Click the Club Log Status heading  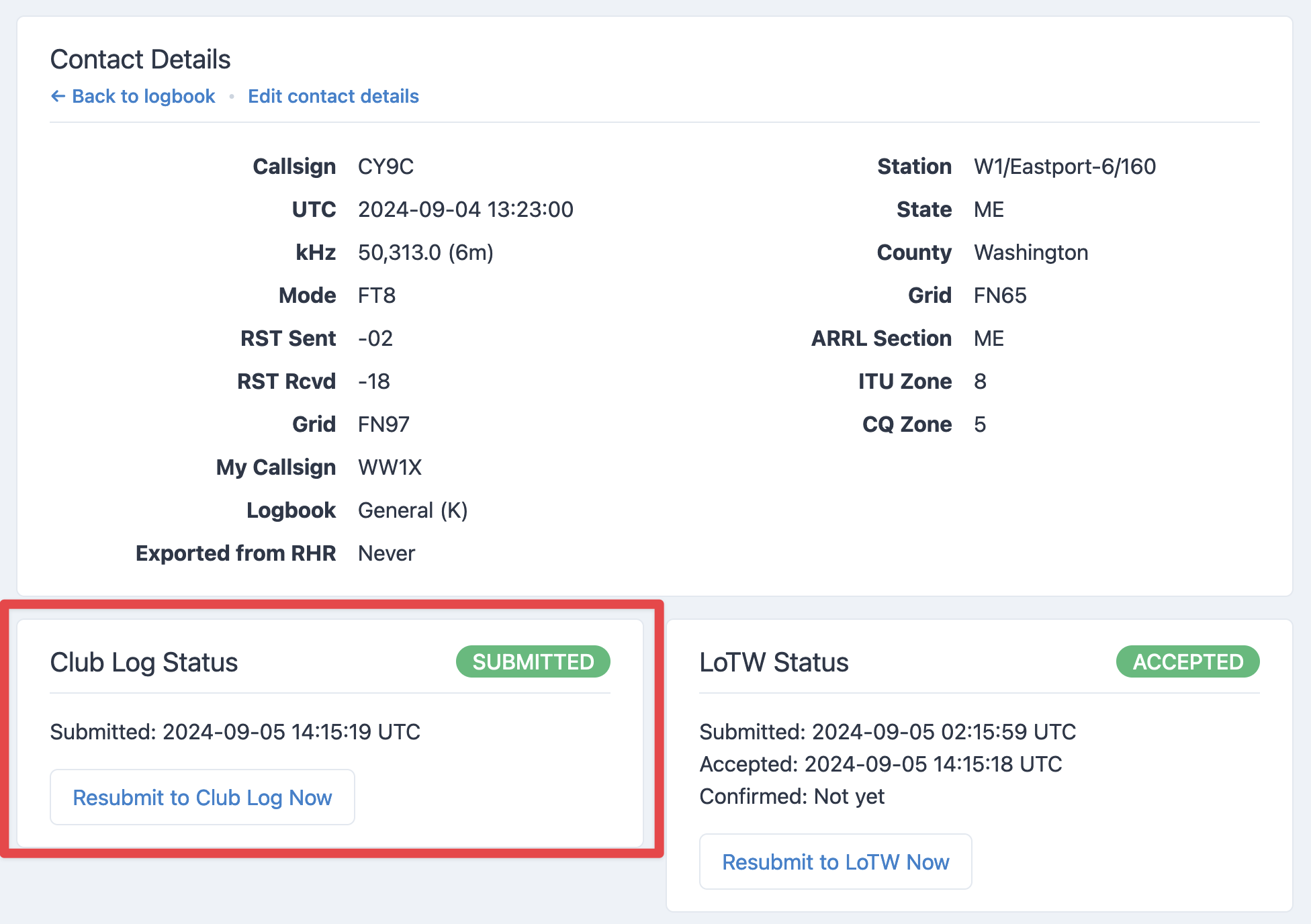[x=144, y=663]
